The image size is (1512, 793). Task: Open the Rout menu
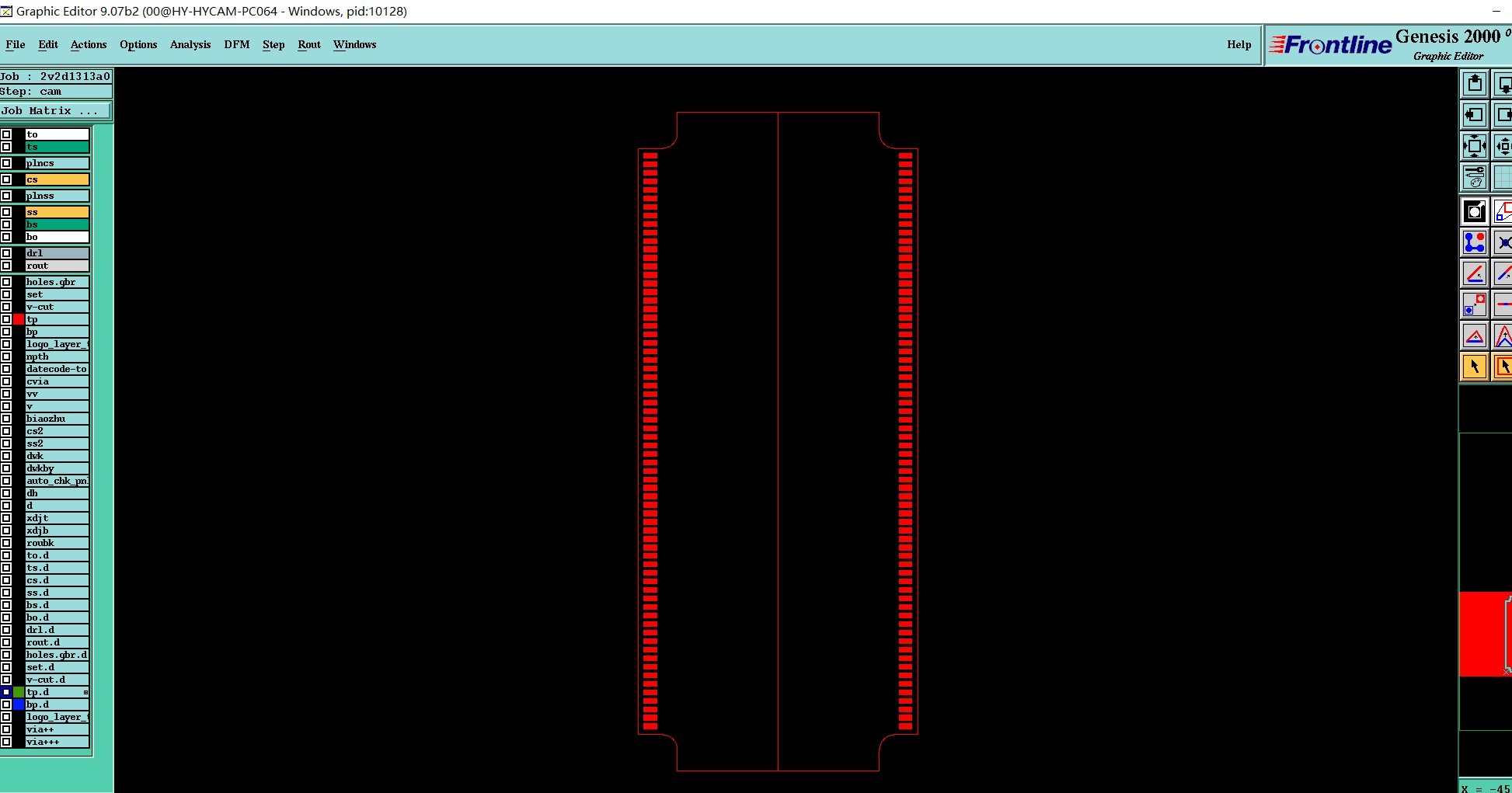(309, 45)
